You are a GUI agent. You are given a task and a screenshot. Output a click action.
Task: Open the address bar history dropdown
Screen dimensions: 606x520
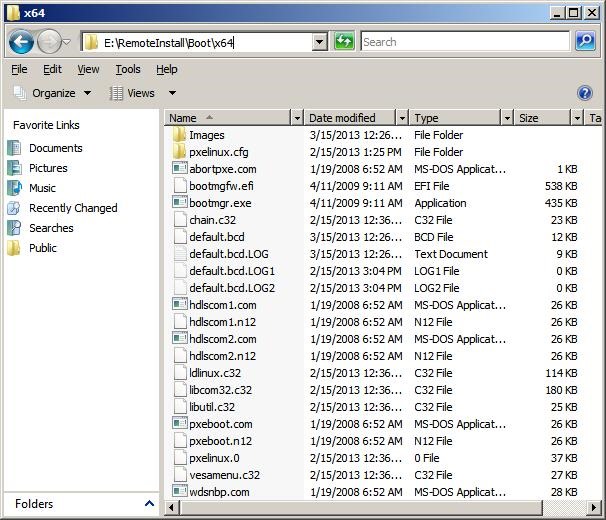pyautogui.click(x=320, y=42)
